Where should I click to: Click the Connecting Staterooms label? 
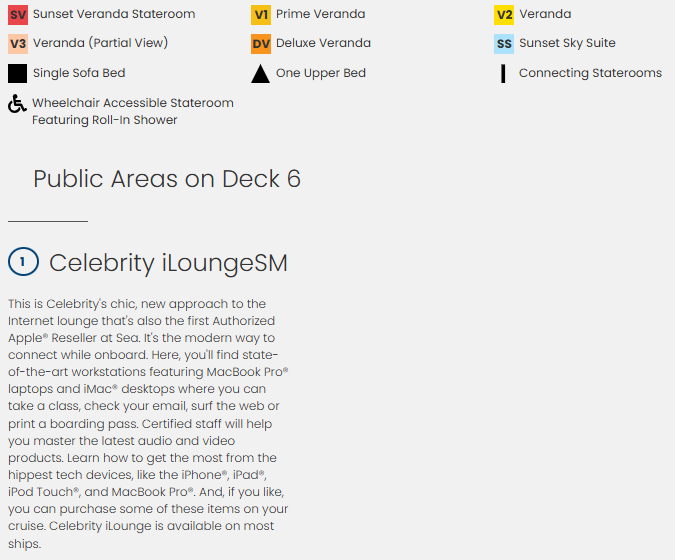[x=590, y=73]
